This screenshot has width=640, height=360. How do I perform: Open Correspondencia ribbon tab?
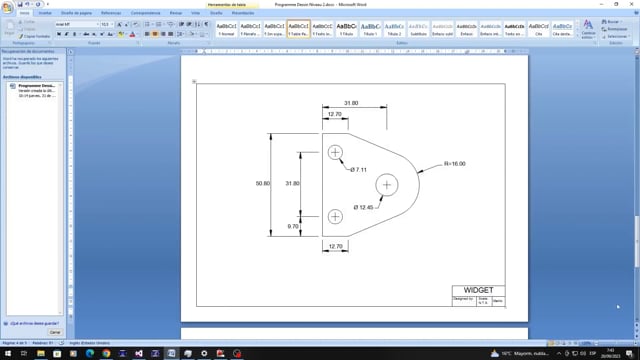point(145,13)
